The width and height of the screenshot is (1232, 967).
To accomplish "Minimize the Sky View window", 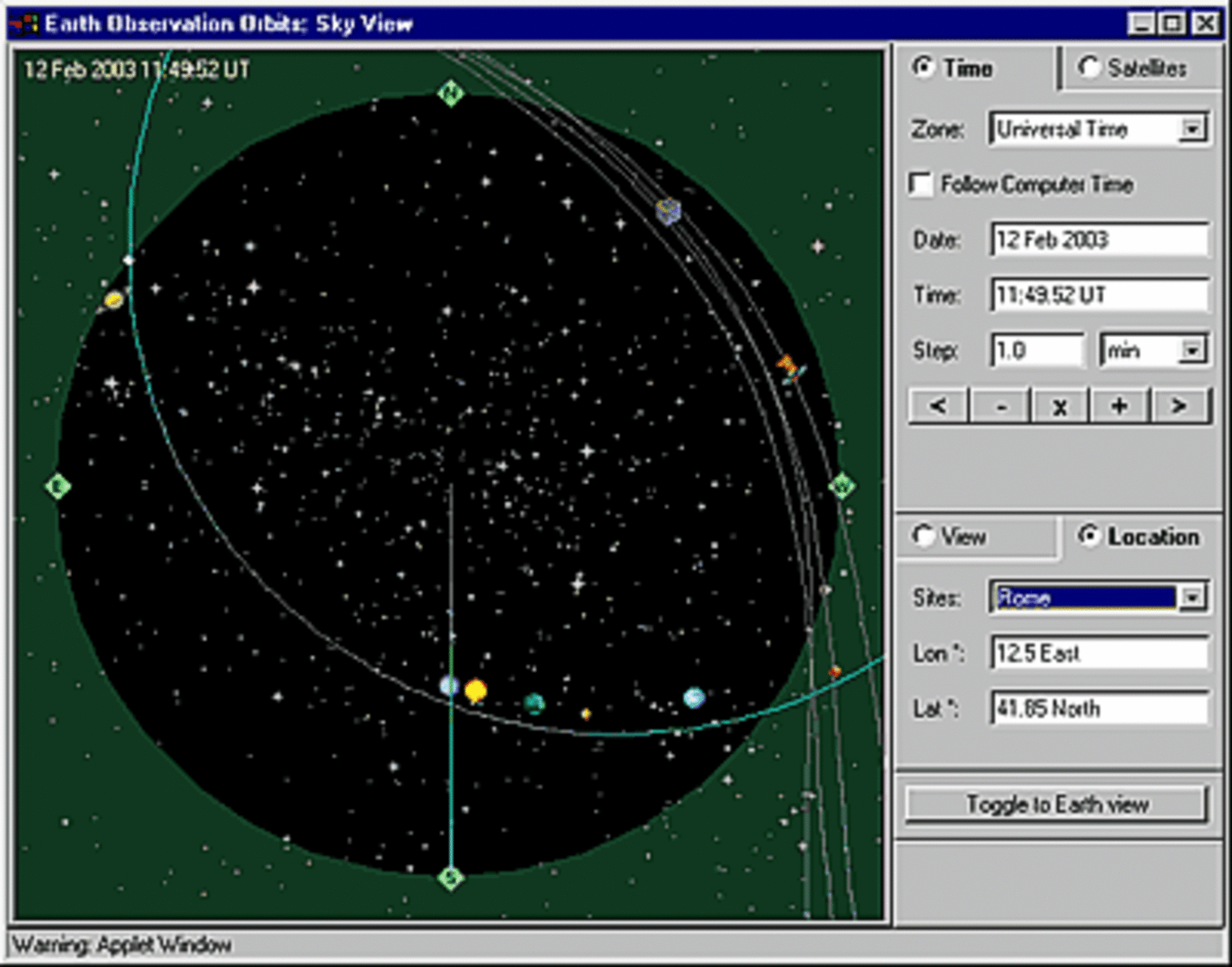I will pos(1142,24).
